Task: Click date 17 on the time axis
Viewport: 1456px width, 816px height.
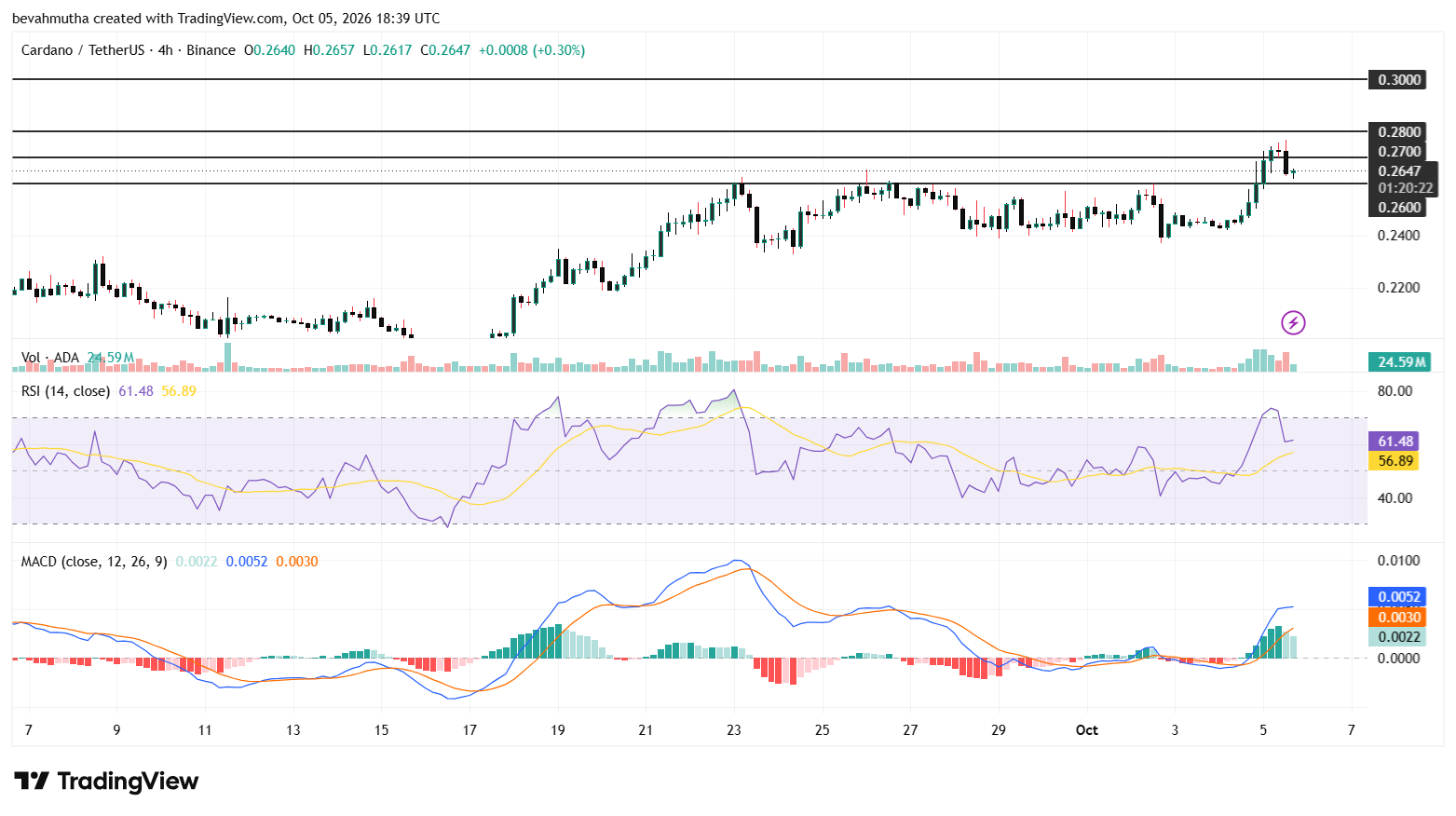Action: [x=469, y=730]
